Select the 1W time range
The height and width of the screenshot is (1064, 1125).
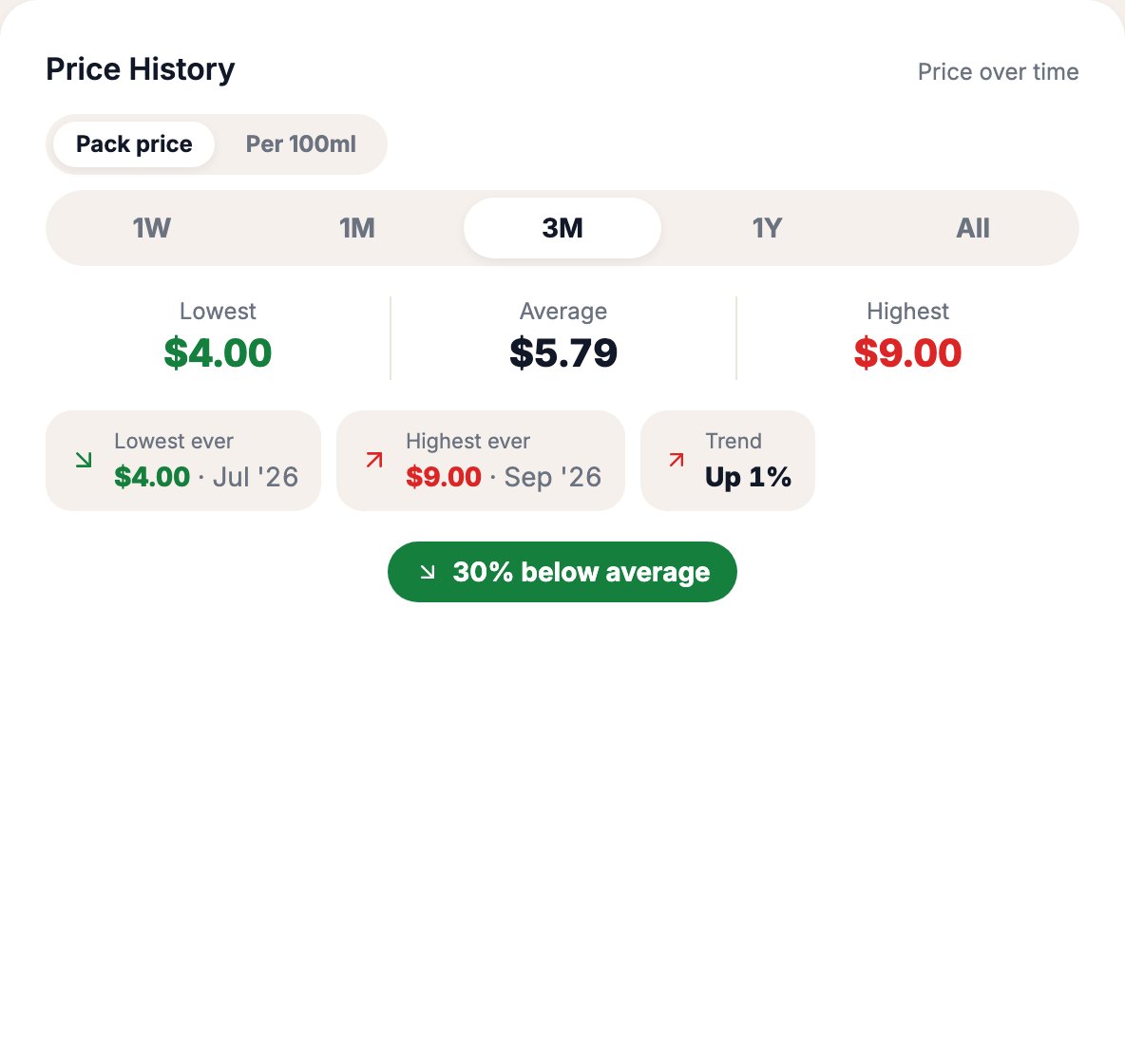tap(151, 228)
